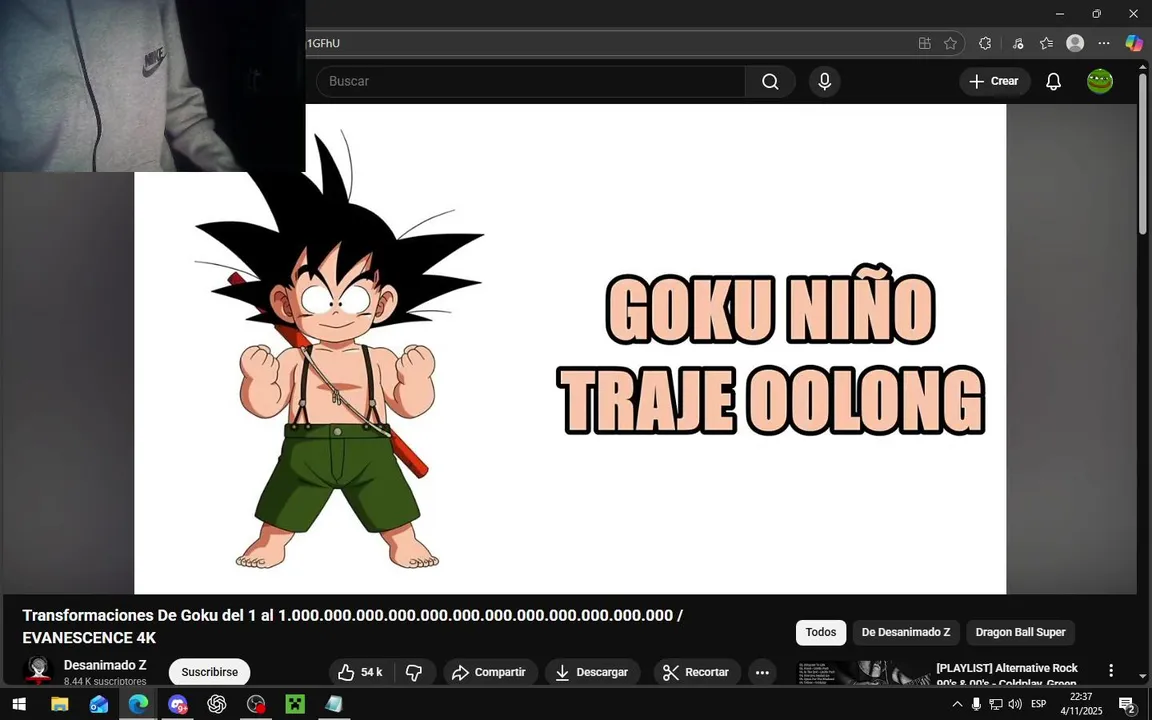Open ChatGPT app from the taskbar
This screenshot has width=1152, height=720.
coord(217,705)
